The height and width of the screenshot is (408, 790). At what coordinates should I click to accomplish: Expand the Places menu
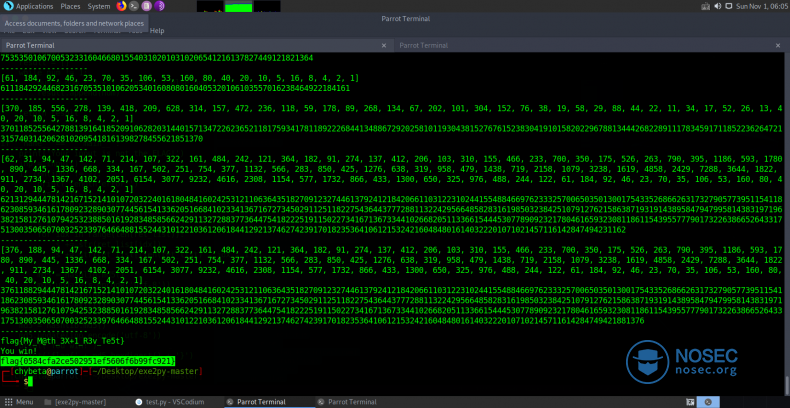(x=70, y=6)
